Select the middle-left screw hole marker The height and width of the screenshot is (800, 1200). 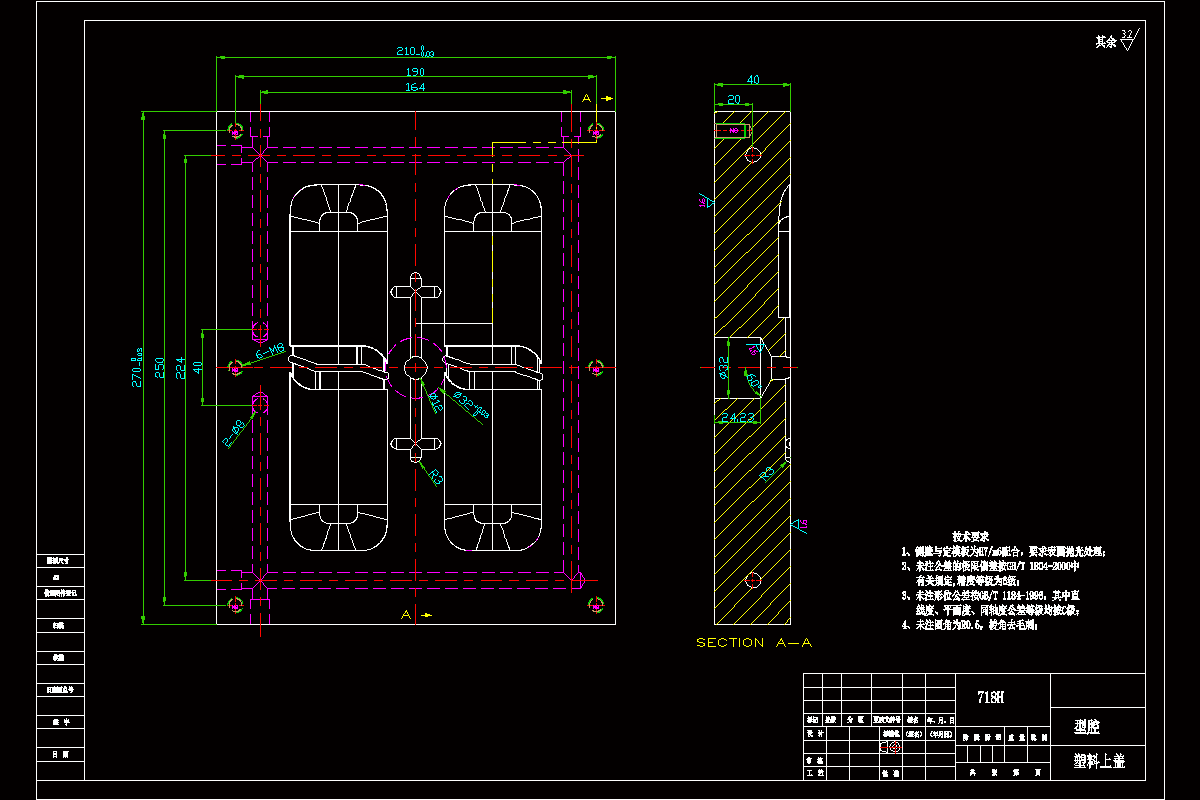tap(236, 368)
